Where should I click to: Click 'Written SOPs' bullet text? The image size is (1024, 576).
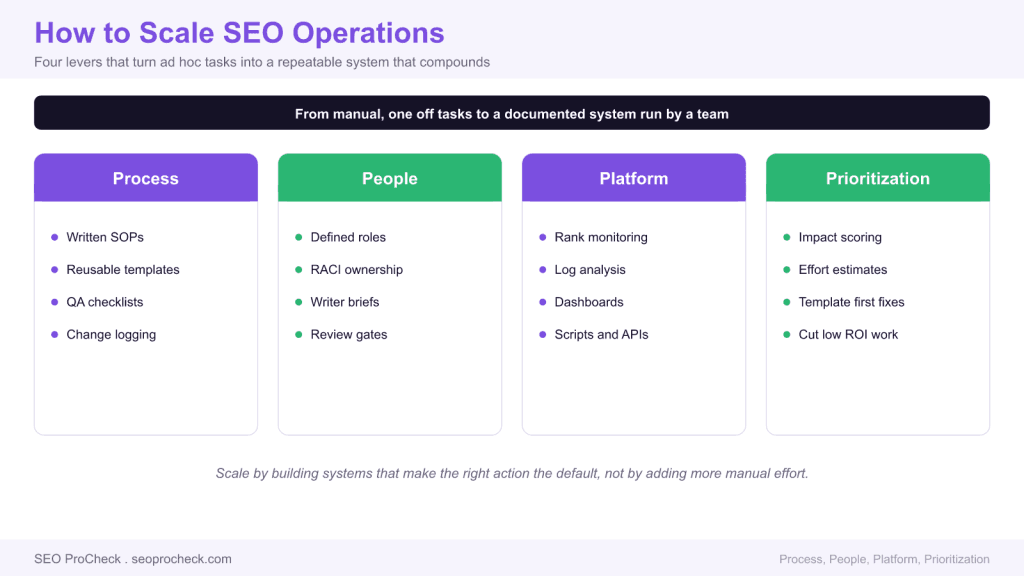105,237
